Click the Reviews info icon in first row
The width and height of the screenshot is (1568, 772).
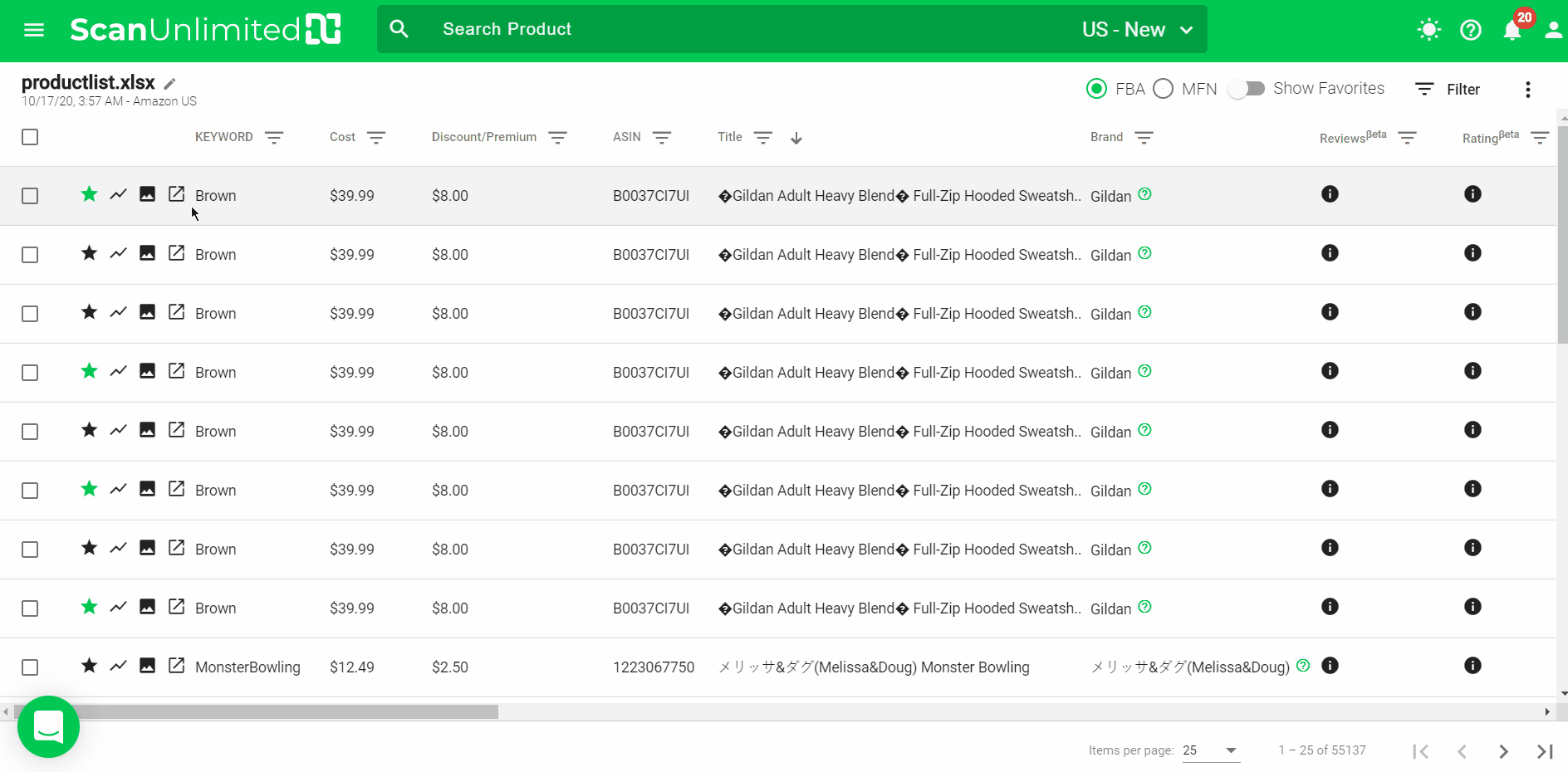click(x=1330, y=194)
